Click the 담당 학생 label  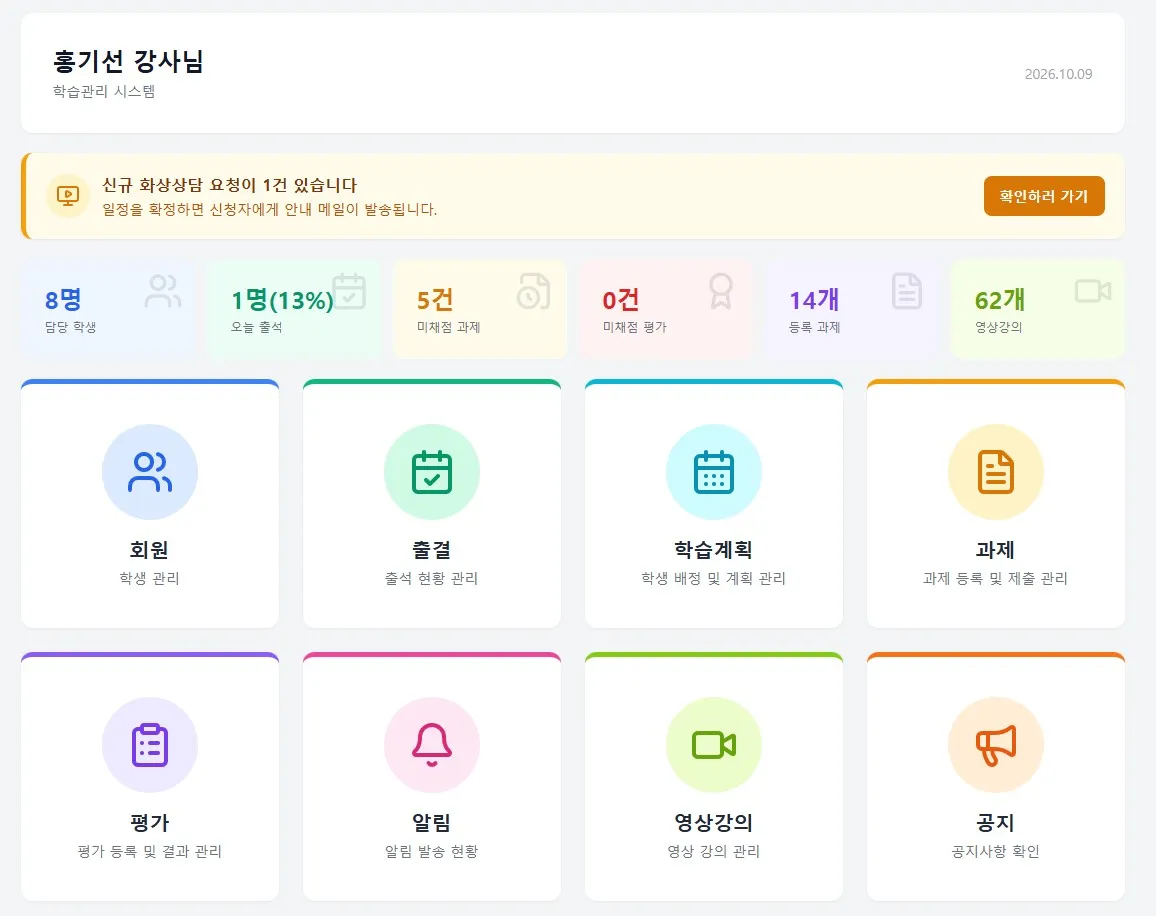pos(71,327)
